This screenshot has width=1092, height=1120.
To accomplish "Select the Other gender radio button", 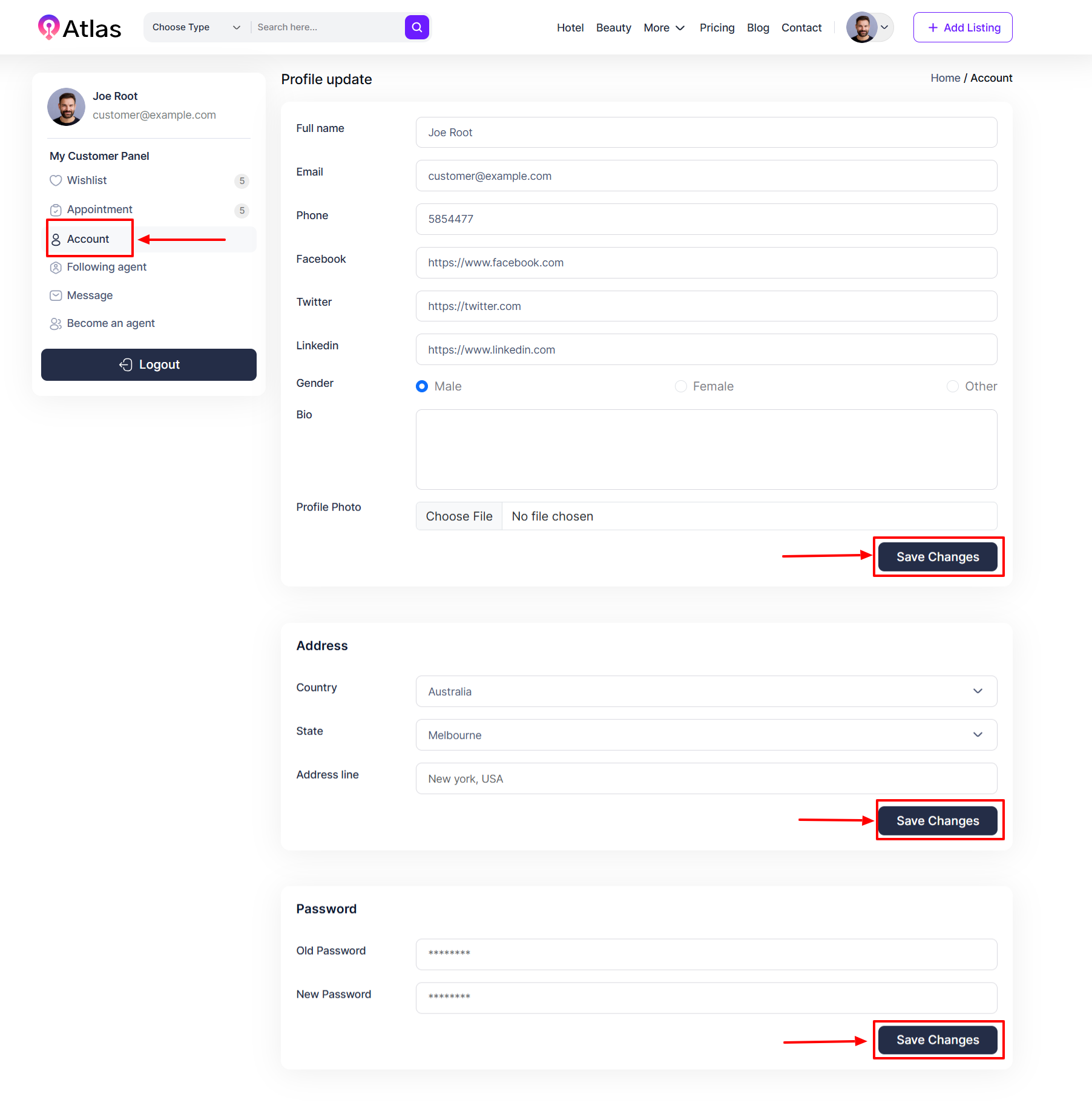I will (x=952, y=386).
